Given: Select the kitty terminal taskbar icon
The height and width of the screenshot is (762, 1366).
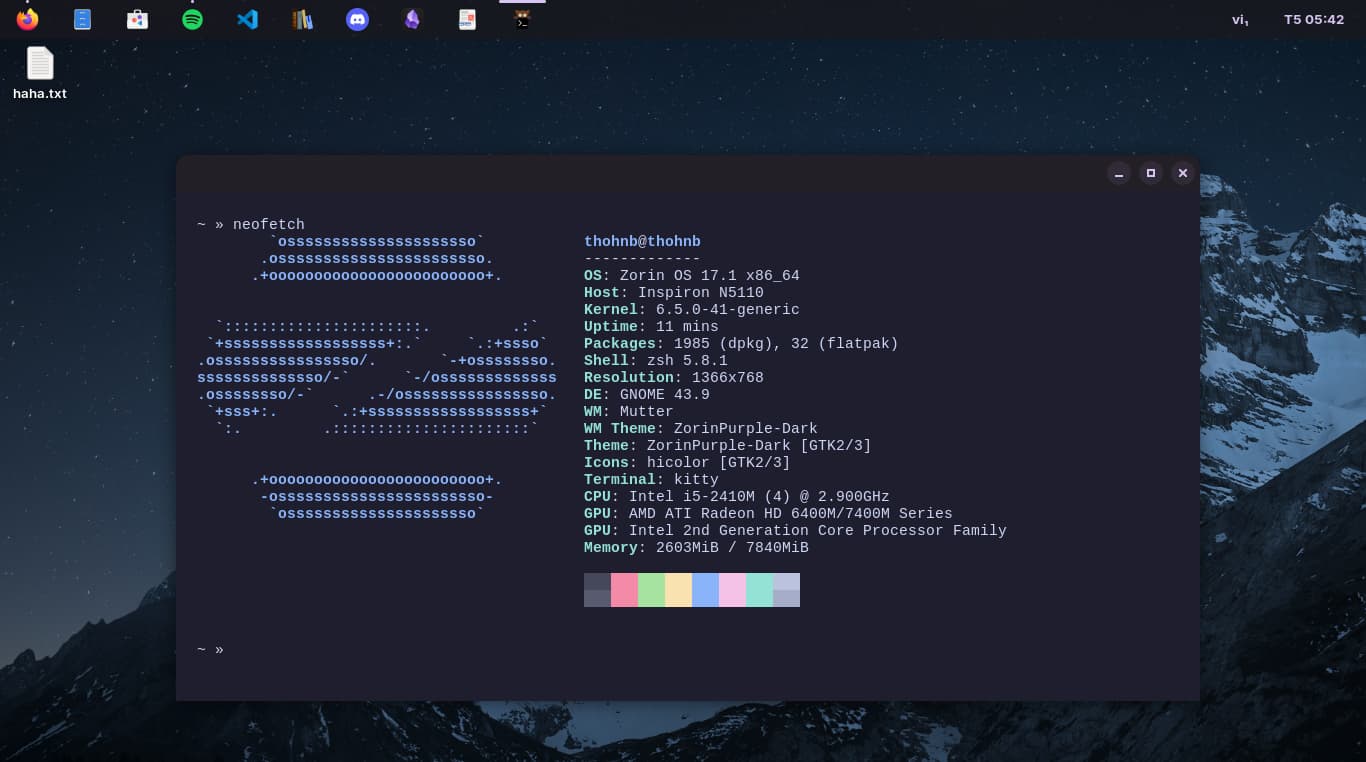Looking at the screenshot, I should [522, 19].
